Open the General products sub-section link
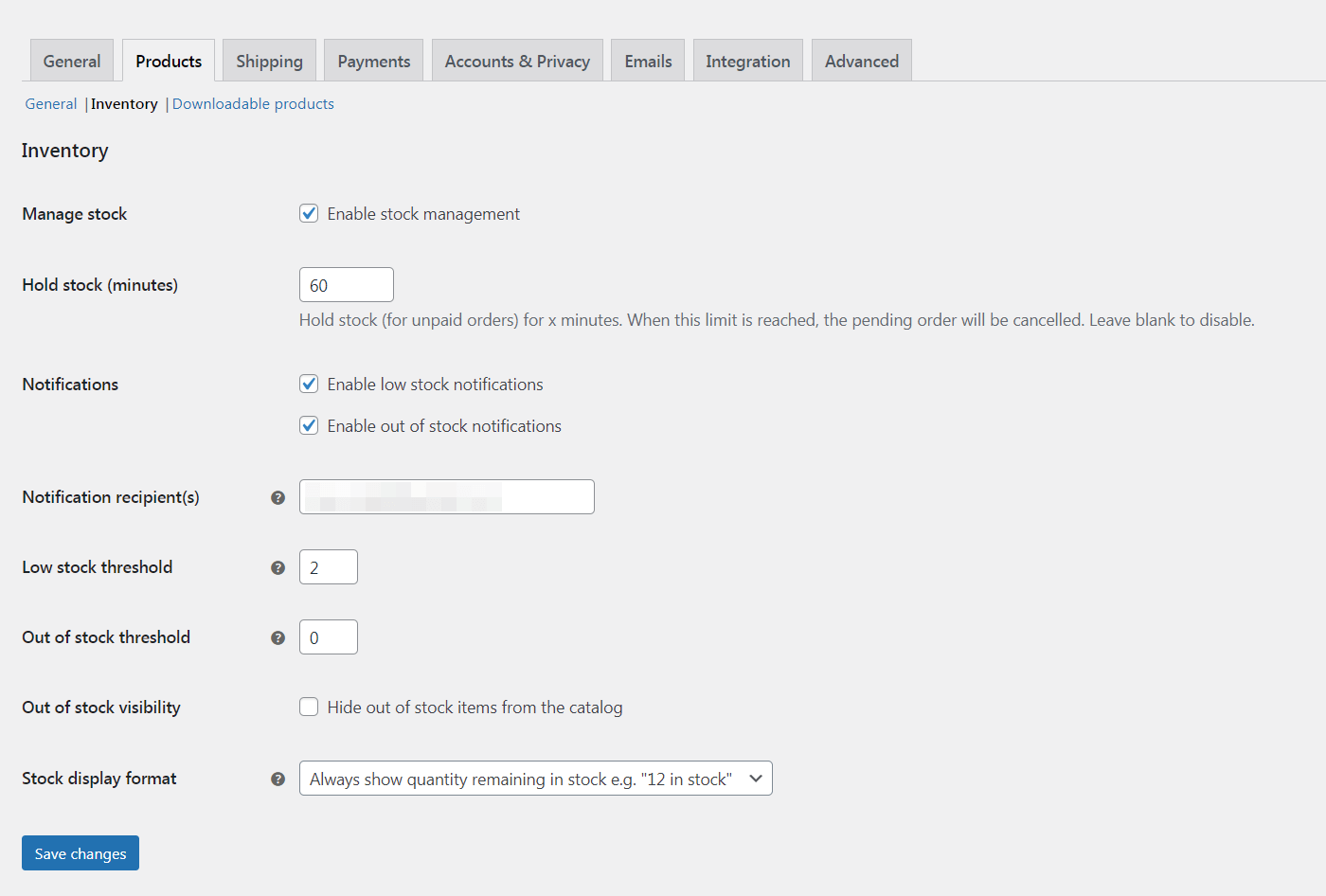Screen dimensions: 1326x896 click(51, 104)
